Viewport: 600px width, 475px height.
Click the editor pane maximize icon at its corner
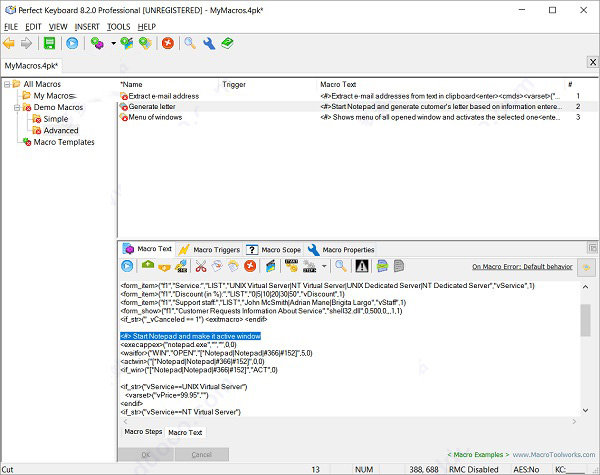coord(592,248)
